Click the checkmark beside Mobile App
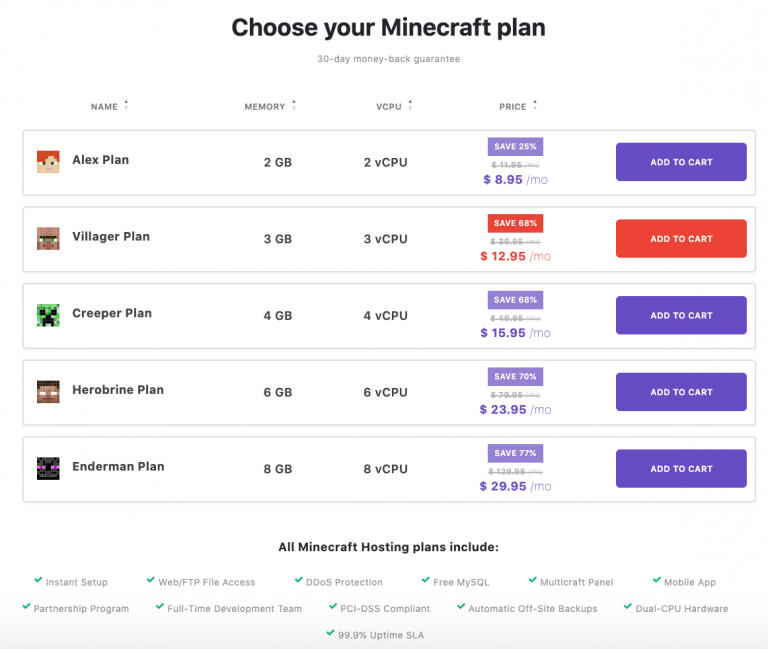Viewport: 768px width, 649px height. point(656,580)
